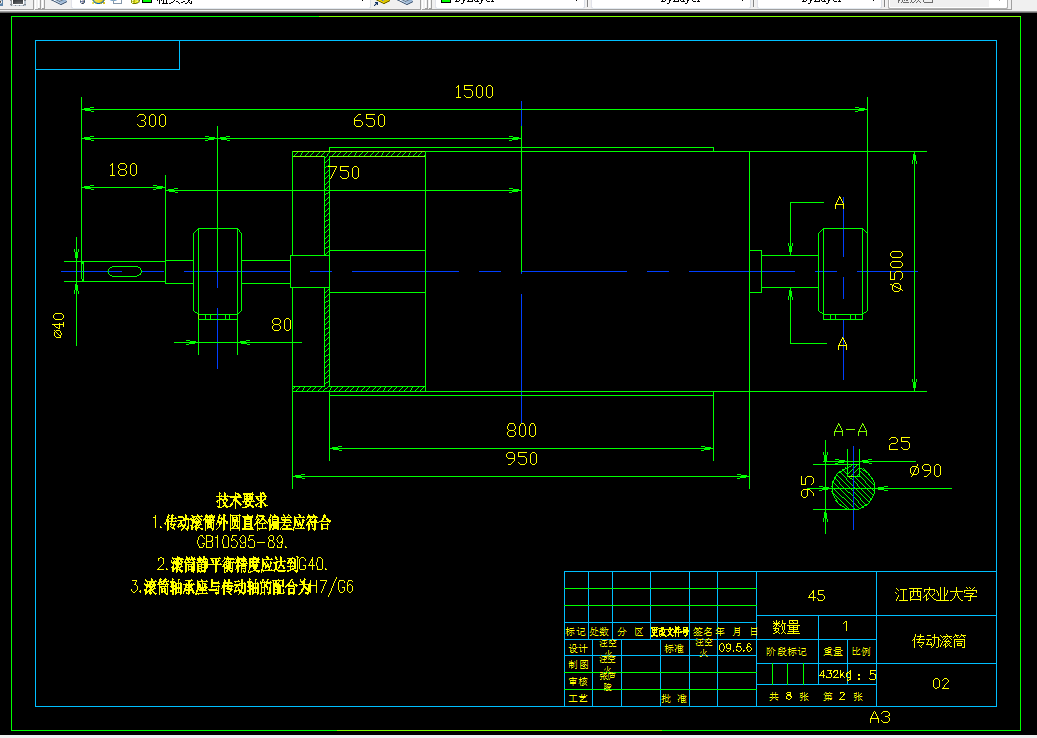Viewport: 1037px width, 738px height.
Task: Click the 批 准 cell in title block
Action: (x=674, y=698)
